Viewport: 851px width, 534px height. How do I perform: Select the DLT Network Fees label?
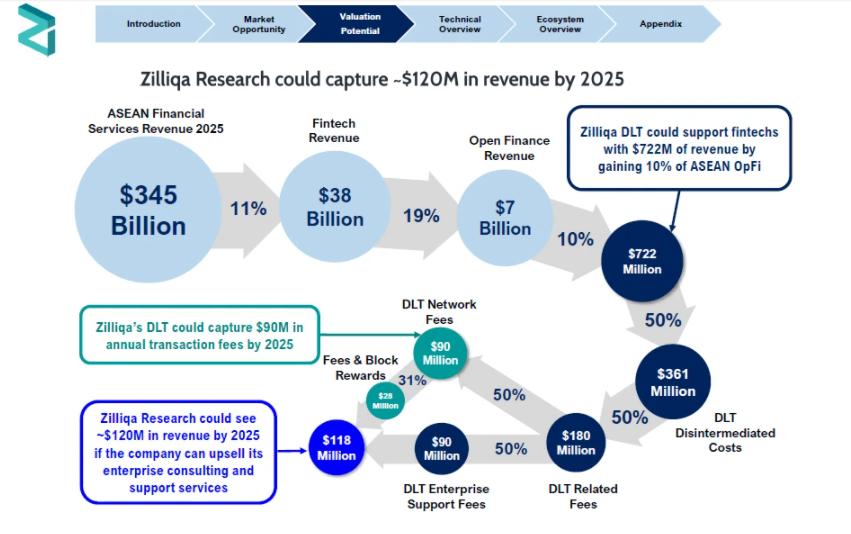point(439,312)
